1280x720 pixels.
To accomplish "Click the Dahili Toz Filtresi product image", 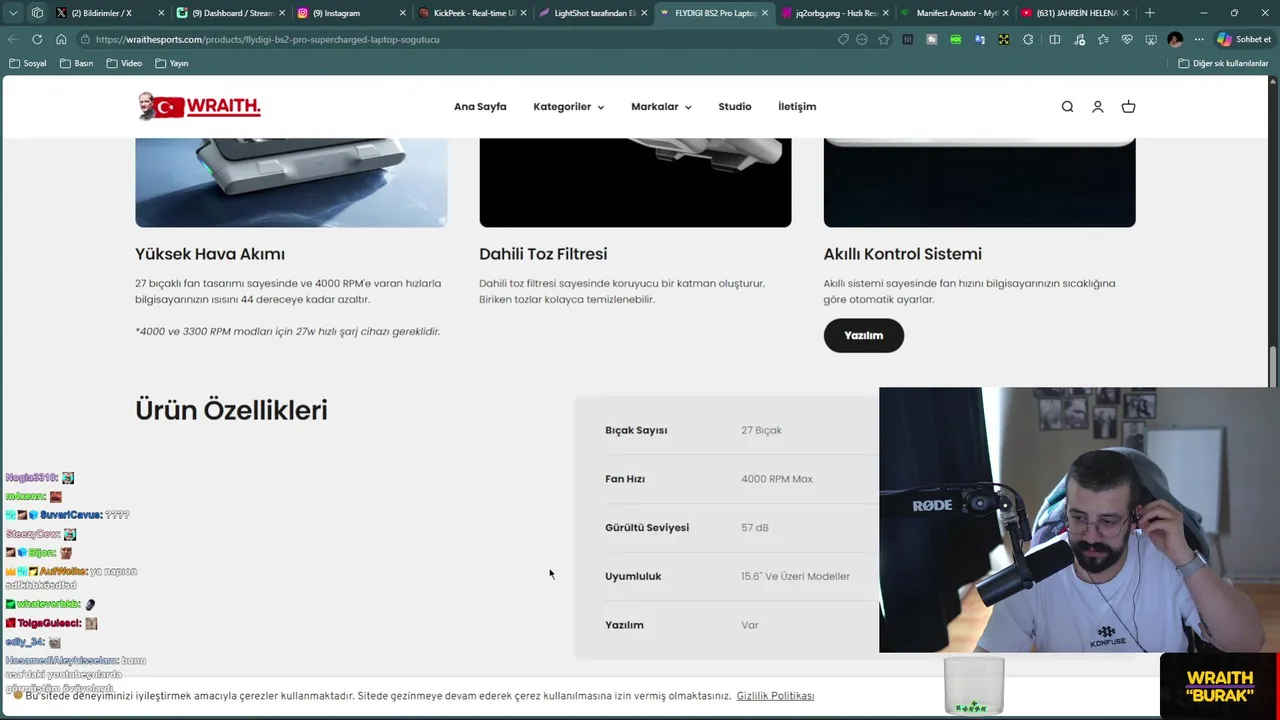I will [x=635, y=183].
